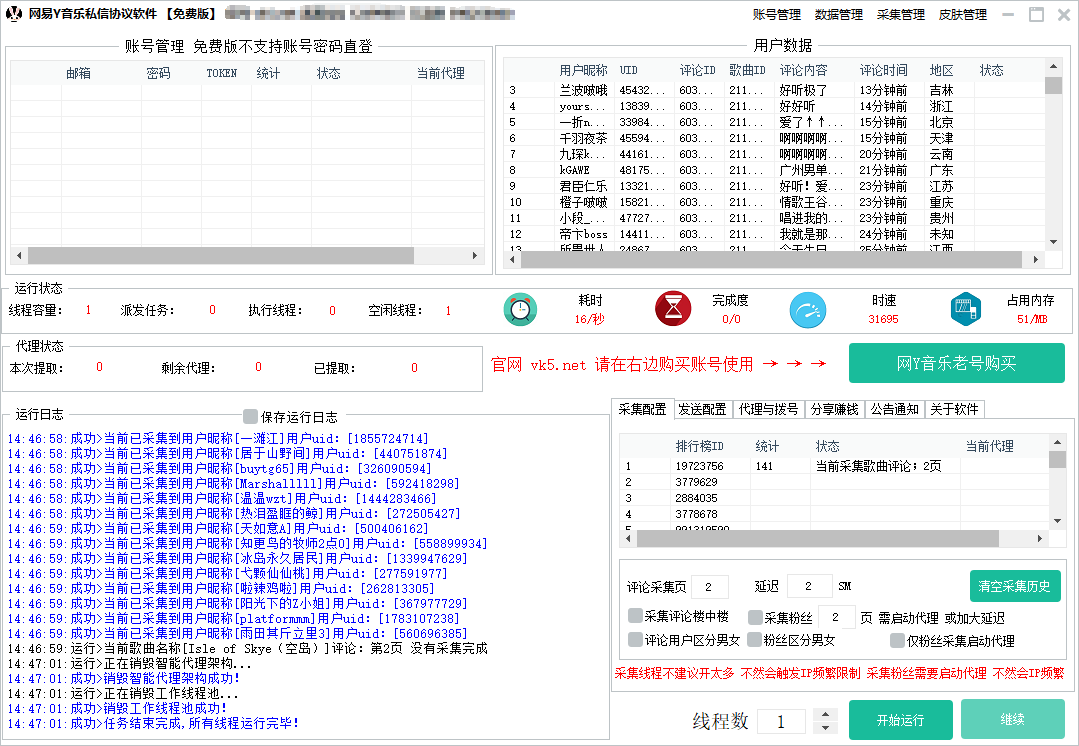The image size is (1079, 746).
Task: Click the left arrow of the 账号管理 table scrollbar
Action: click(x=19, y=255)
